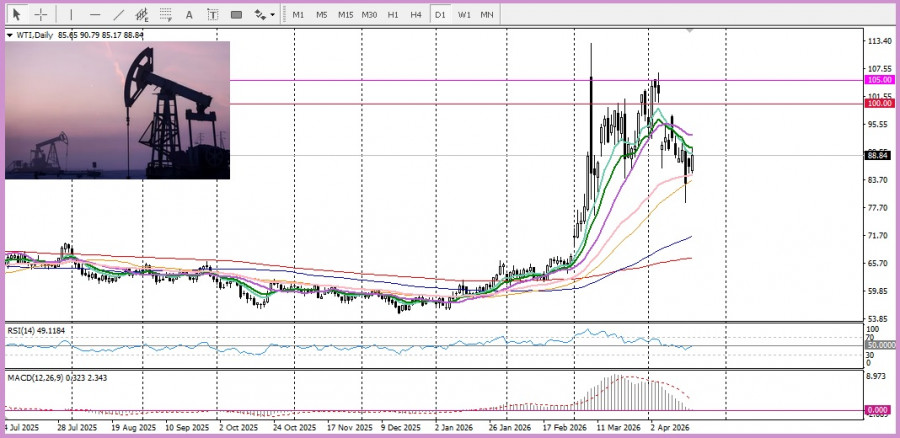Pick the vertical line drawing tool
900x438 pixels.
[x=71, y=15]
